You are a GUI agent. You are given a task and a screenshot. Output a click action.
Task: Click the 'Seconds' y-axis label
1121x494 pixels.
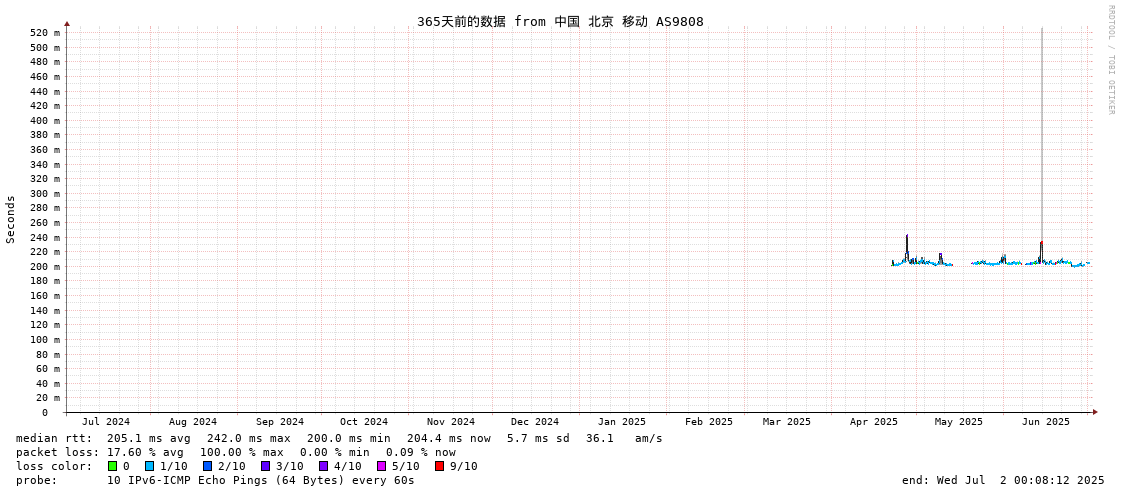[x=11, y=219]
